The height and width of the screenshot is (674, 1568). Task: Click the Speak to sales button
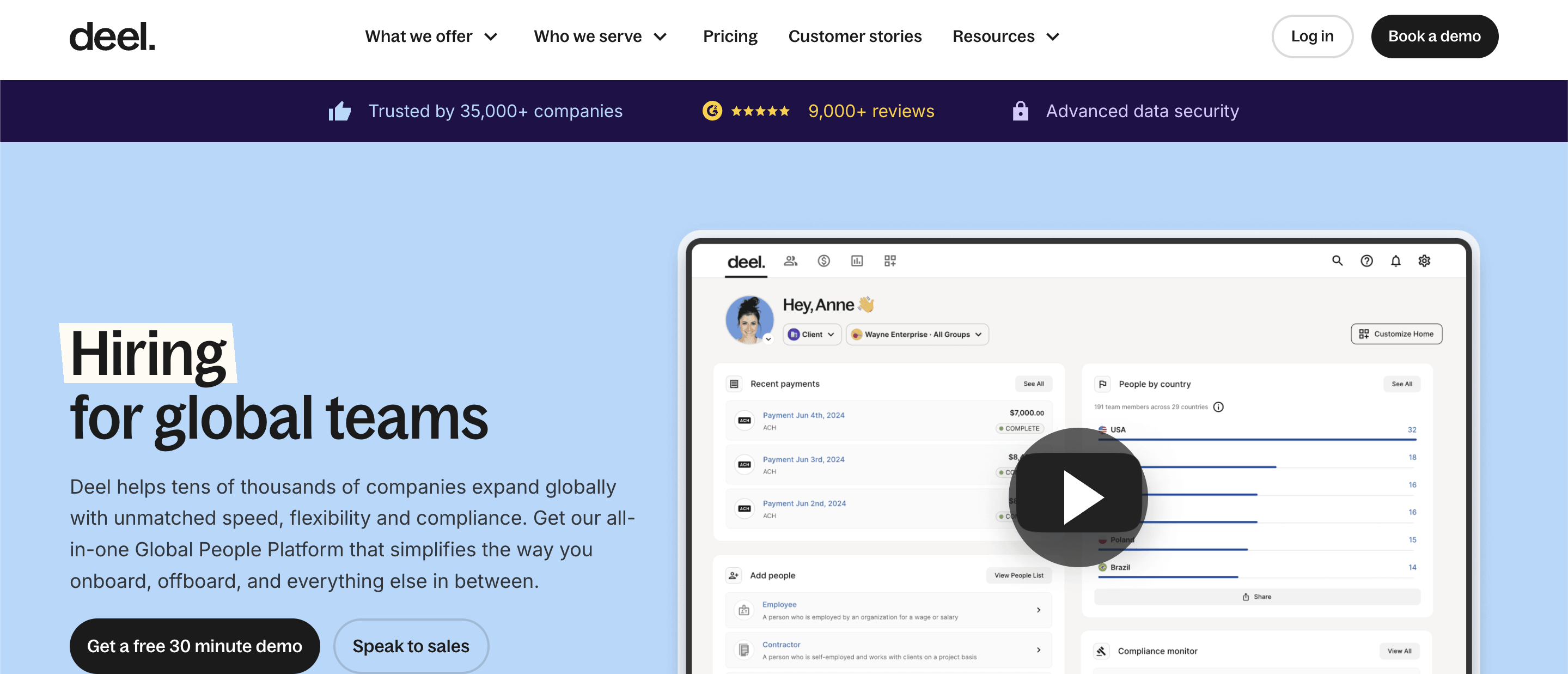(x=411, y=645)
